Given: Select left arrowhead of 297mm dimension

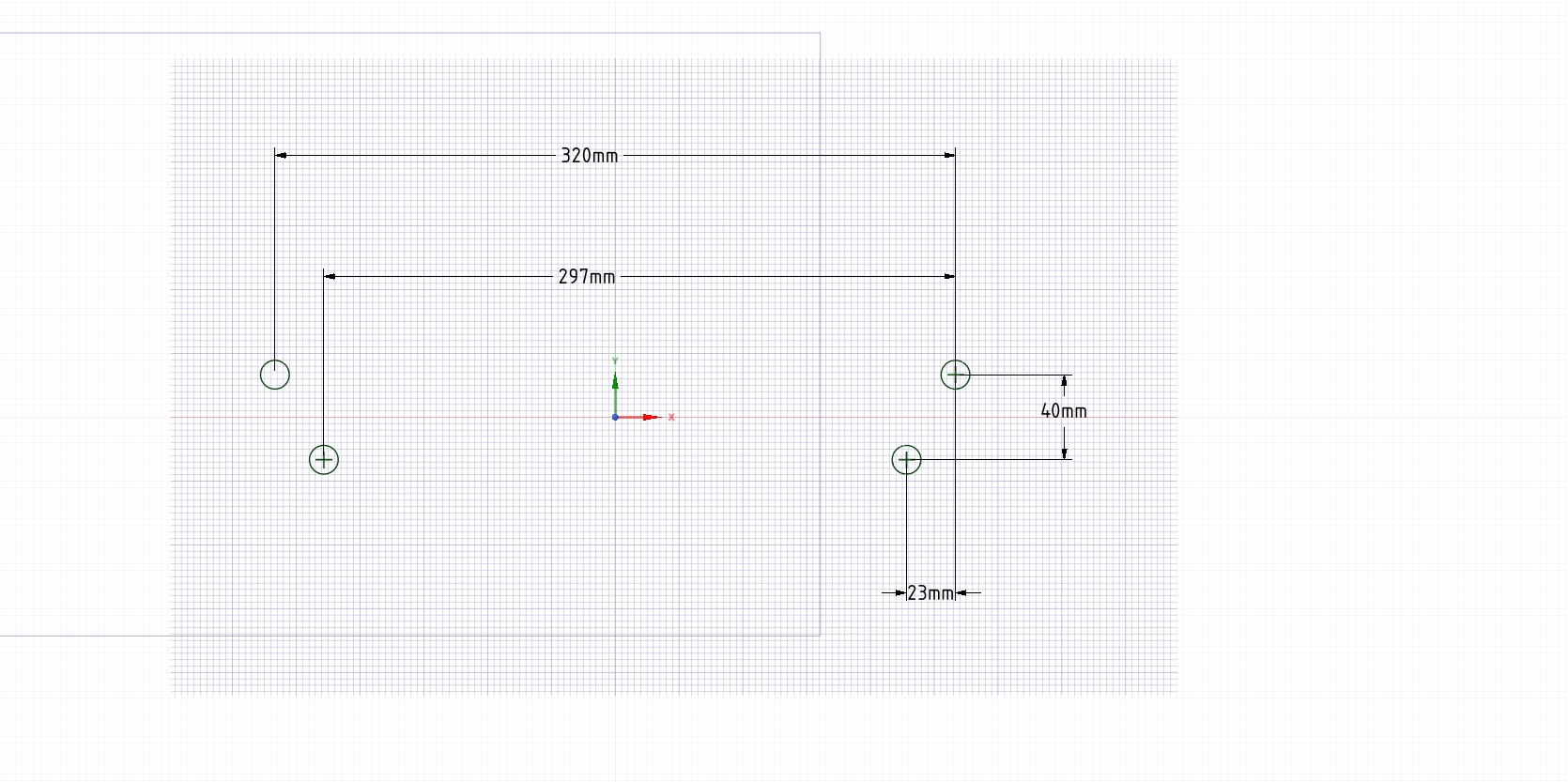Looking at the screenshot, I should (331, 277).
